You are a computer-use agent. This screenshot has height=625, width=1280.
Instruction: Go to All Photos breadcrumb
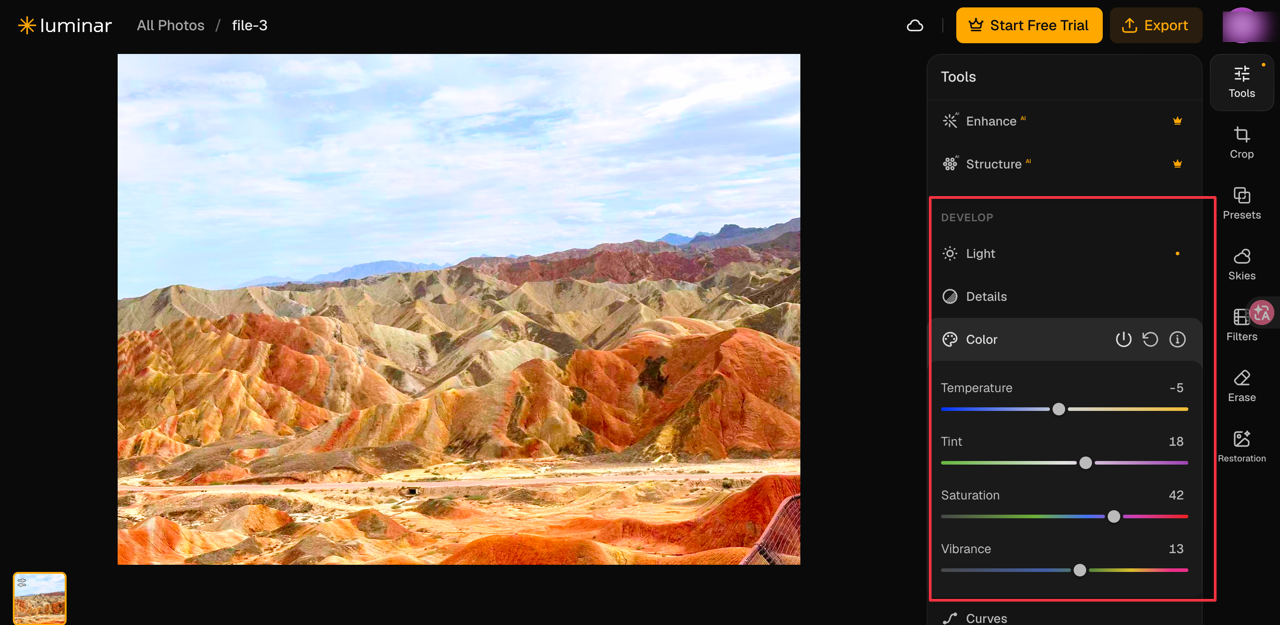(x=170, y=25)
